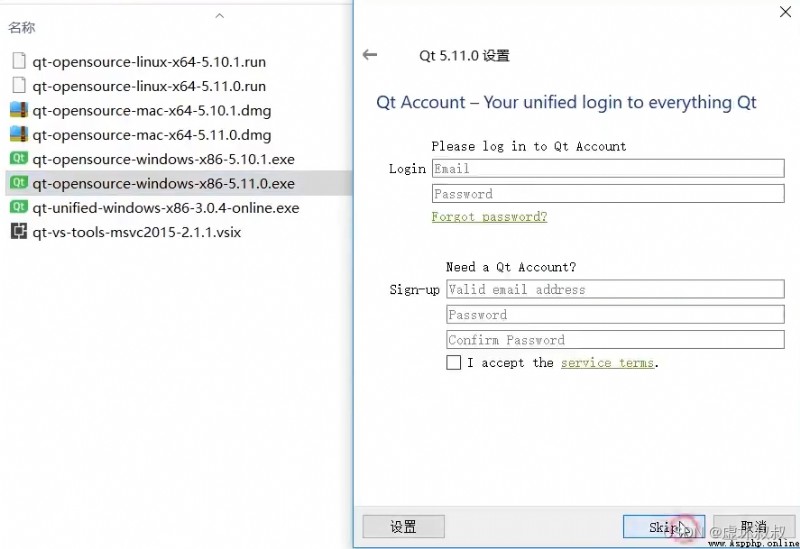The width and height of the screenshot is (800, 549).
Task: Select file name qt-vs-tools-msvc2015-2.1.1.vsix
Action: pos(137,233)
